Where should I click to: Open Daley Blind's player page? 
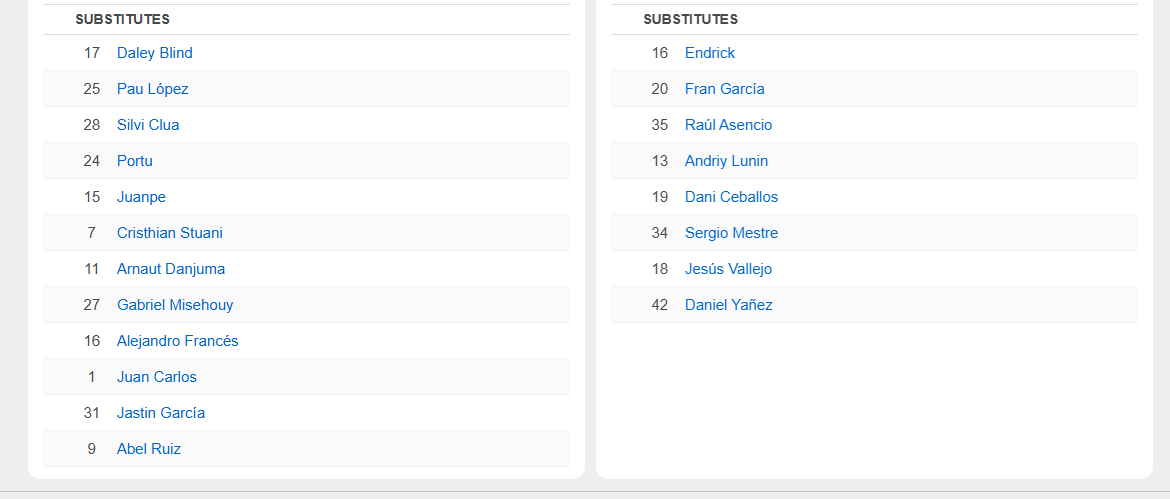(x=154, y=53)
